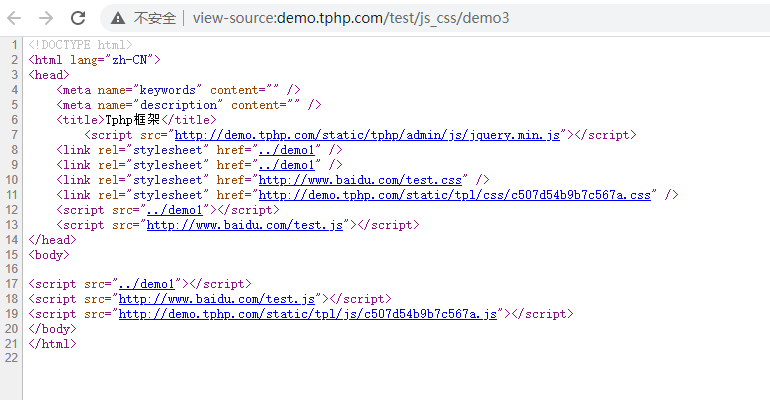Open the baidu.com/test.js link on line 18
Image resolution: width=770 pixels, height=400 pixels.
click(217, 299)
